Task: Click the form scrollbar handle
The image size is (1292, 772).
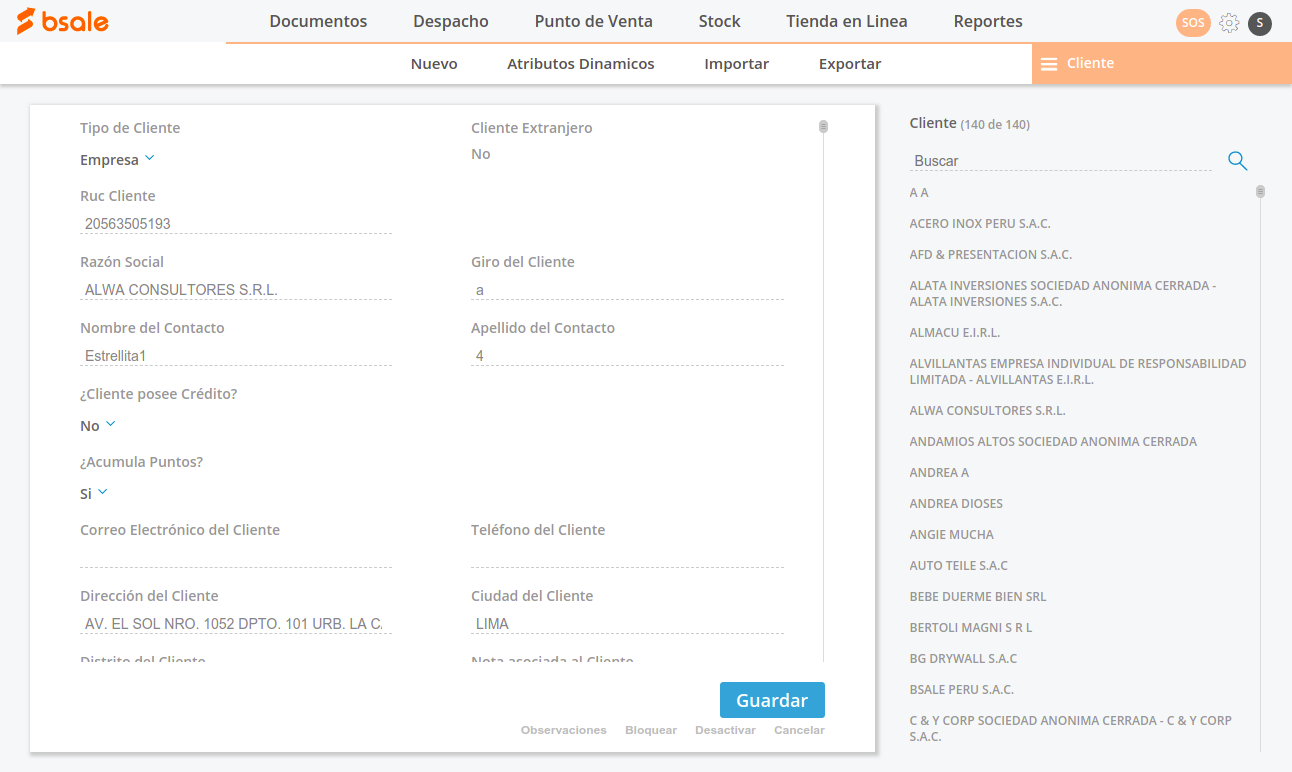Action: (x=823, y=127)
